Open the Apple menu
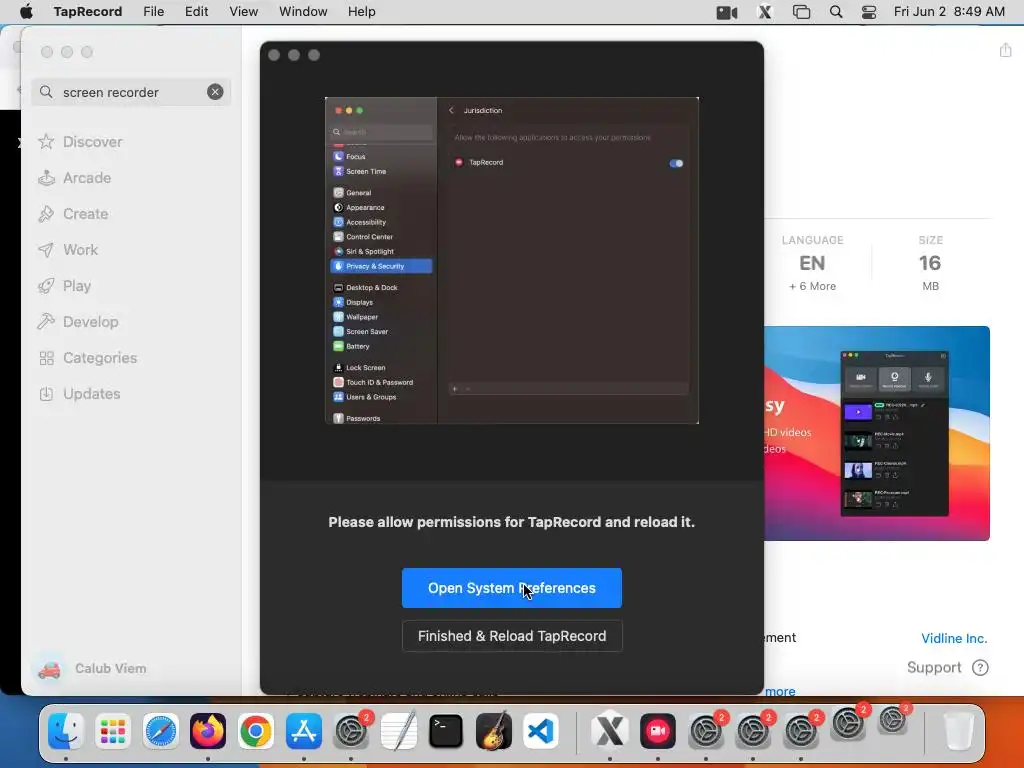Screen dimensions: 1024x768 tap(26, 12)
